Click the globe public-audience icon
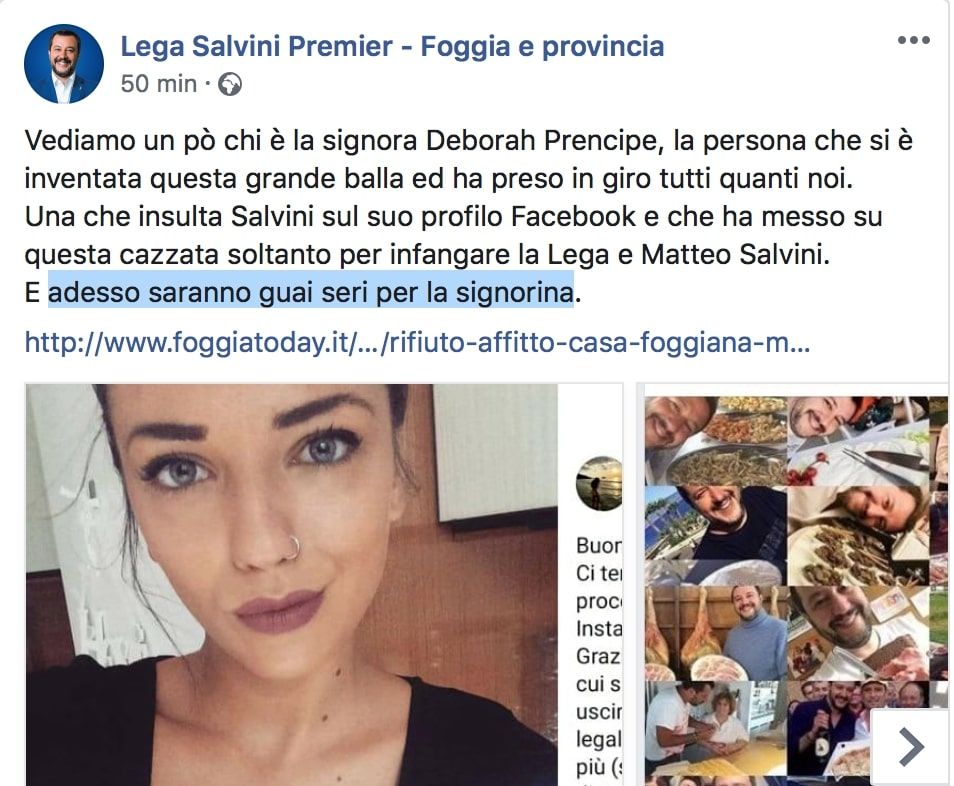Image resolution: width=954 pixels, height=786 pixels. (x=230, y=84)
